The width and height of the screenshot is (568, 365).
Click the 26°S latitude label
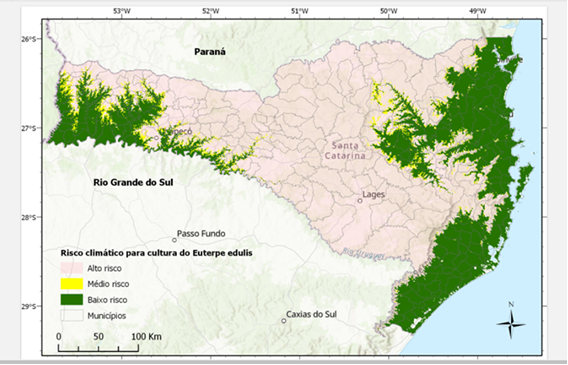point(29,39)
